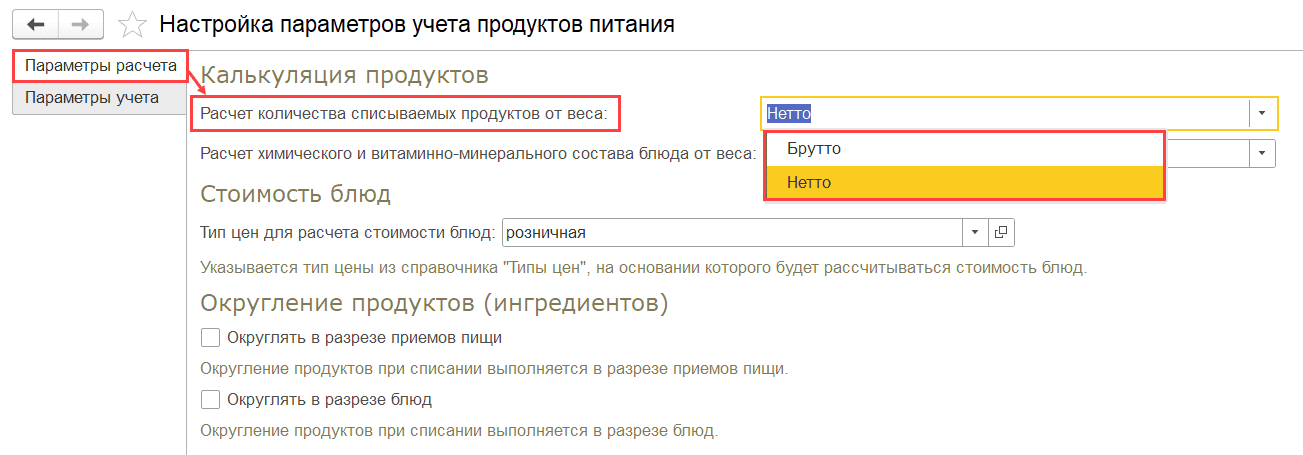Viewport: 1303px width, 455px height.
Task: Expand the chemical composition weight dropdown arrow
Action: [1263, 153]
